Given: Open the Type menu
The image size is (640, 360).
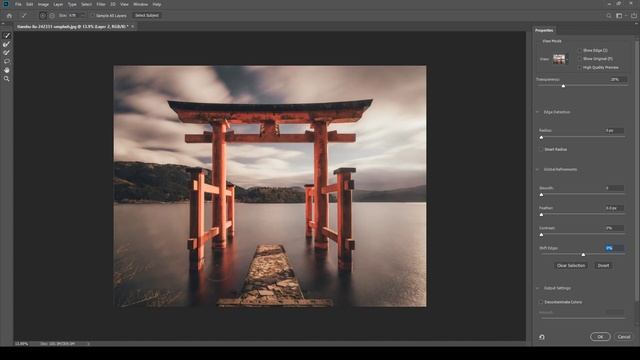Looking at the screenshot, I should point(72,4).
